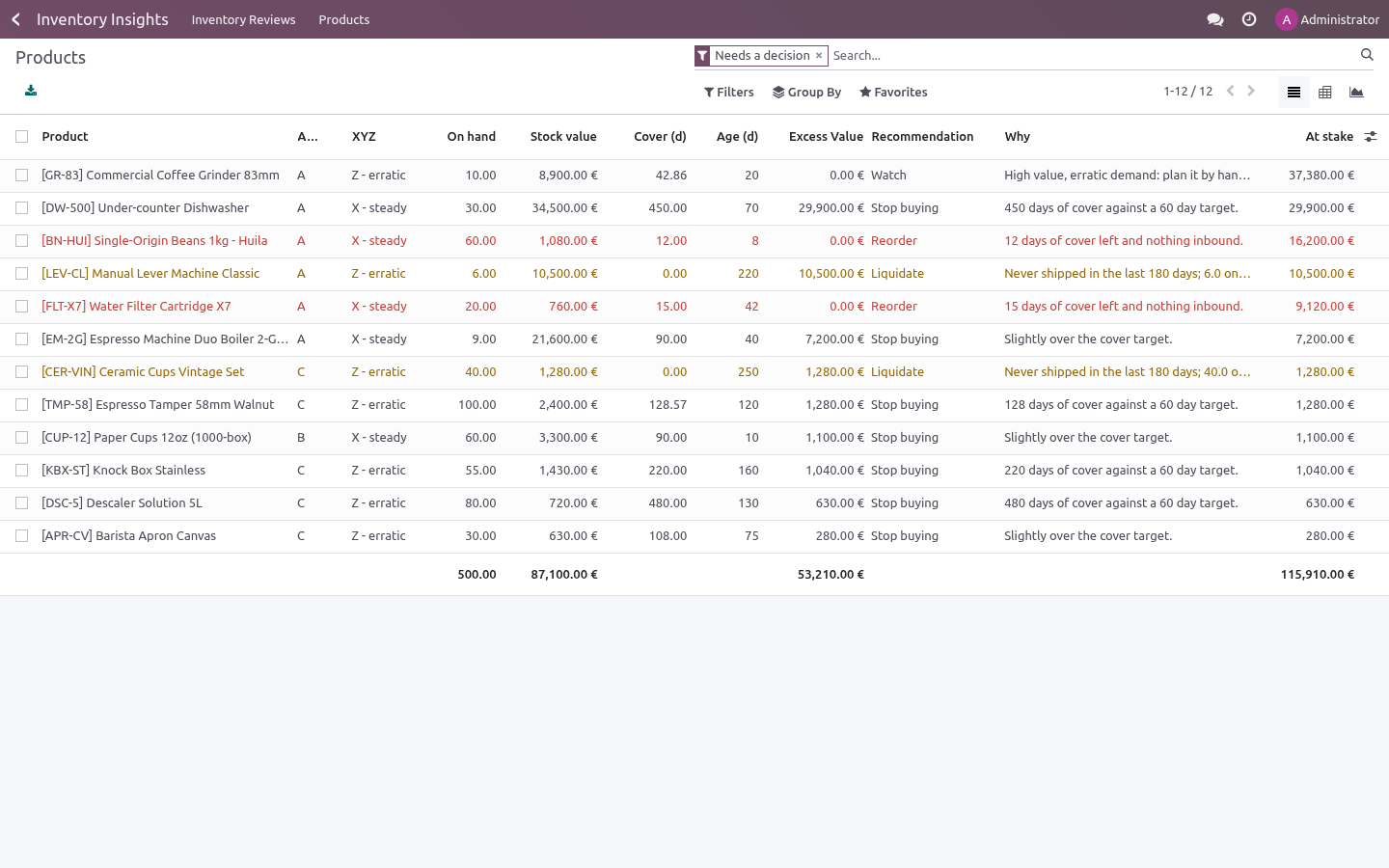The height and width of the screenshot is (868, 1389).
Task: Go to next page of records
Action: pyautogui.click(x=1251, y=91)
